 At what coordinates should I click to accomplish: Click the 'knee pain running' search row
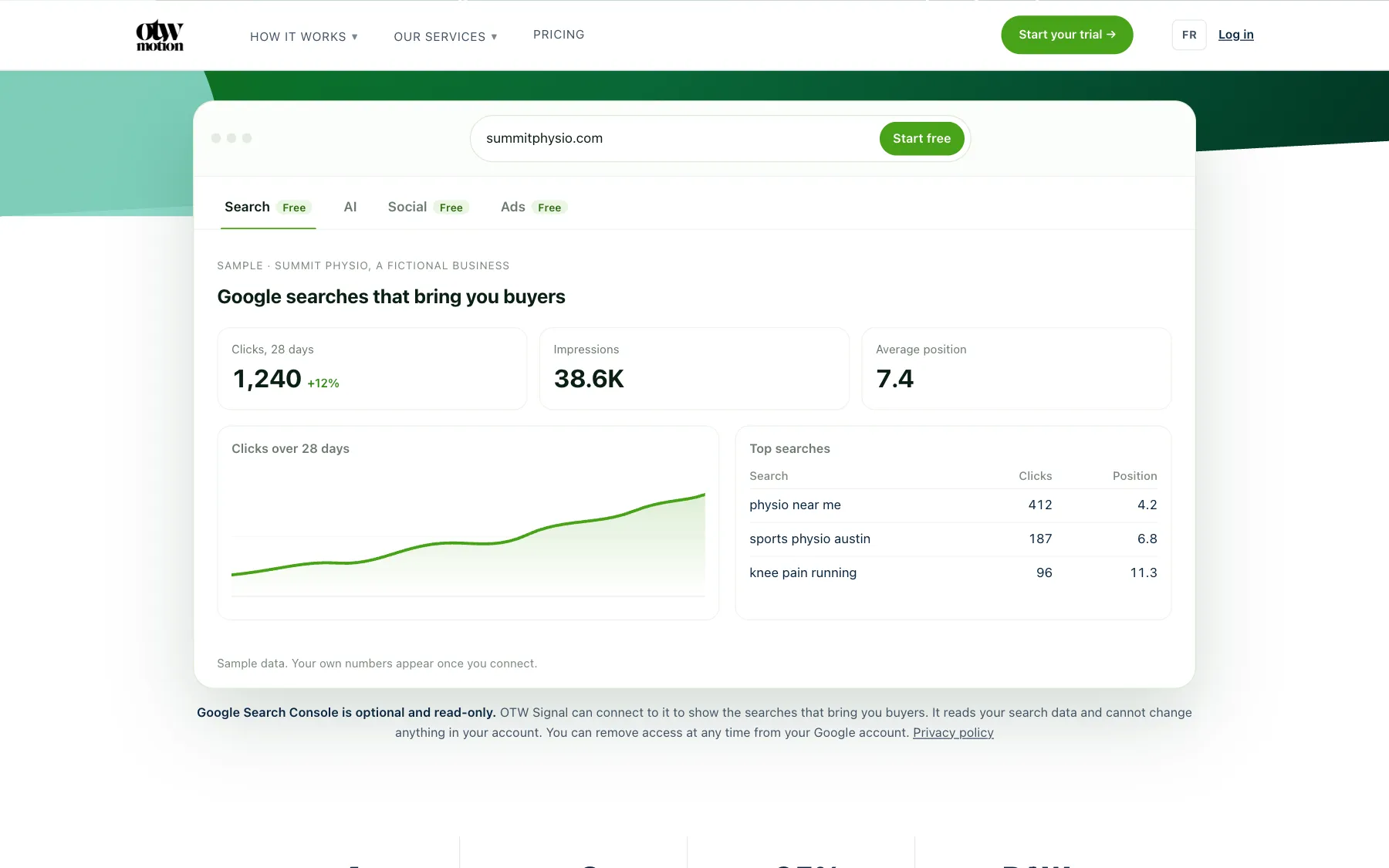pos(953,572)
